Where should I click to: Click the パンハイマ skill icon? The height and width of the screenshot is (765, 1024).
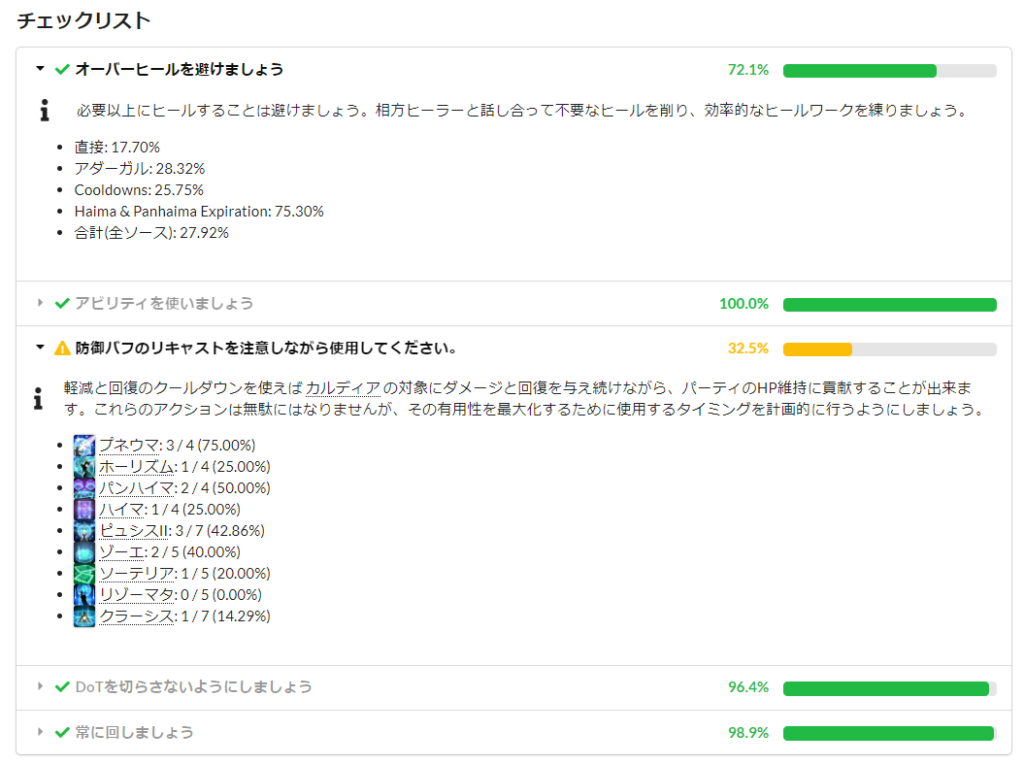click(x=84, y=488)
